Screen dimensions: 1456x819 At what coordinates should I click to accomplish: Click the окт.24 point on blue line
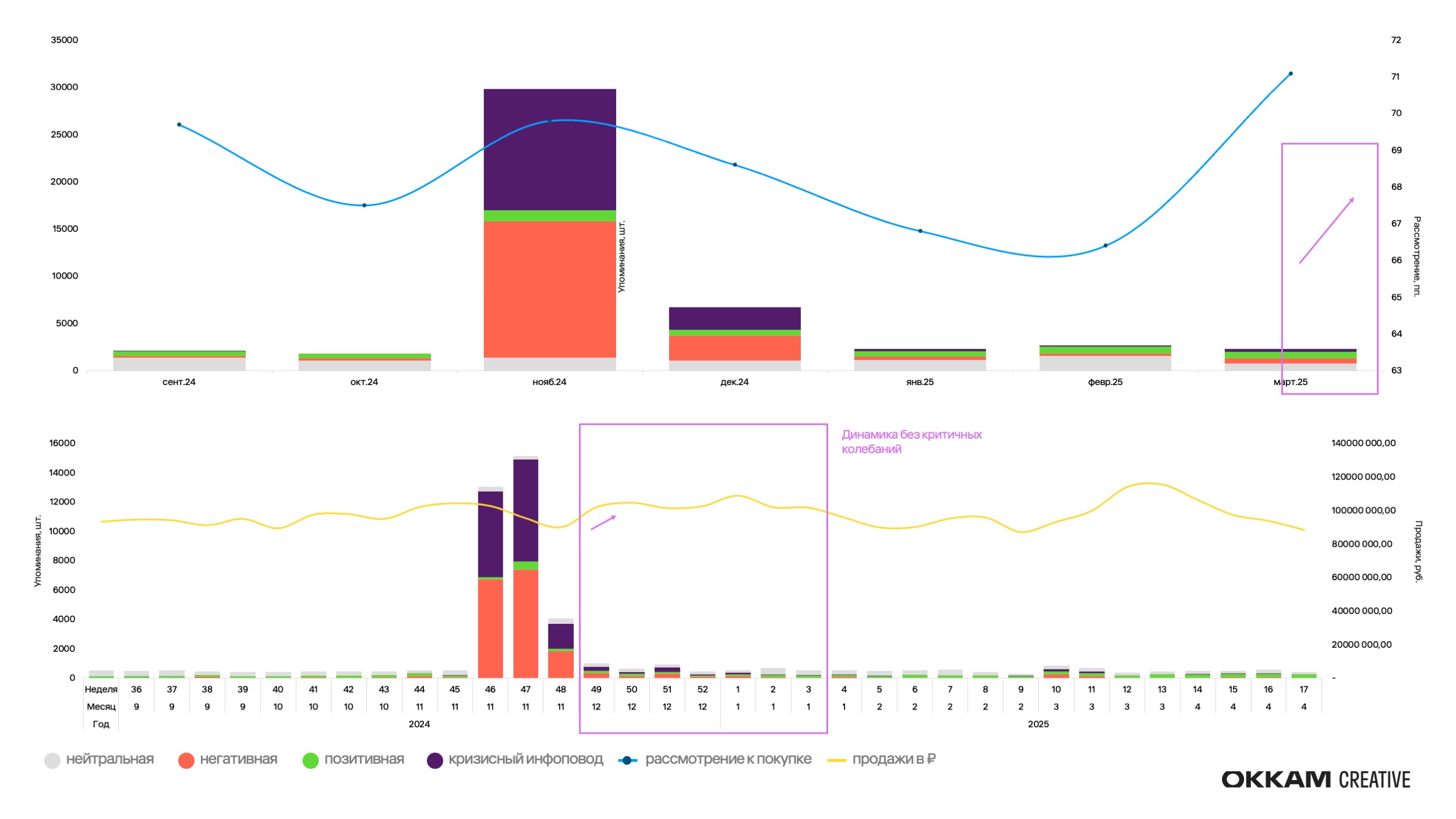[x=364, y=206]
